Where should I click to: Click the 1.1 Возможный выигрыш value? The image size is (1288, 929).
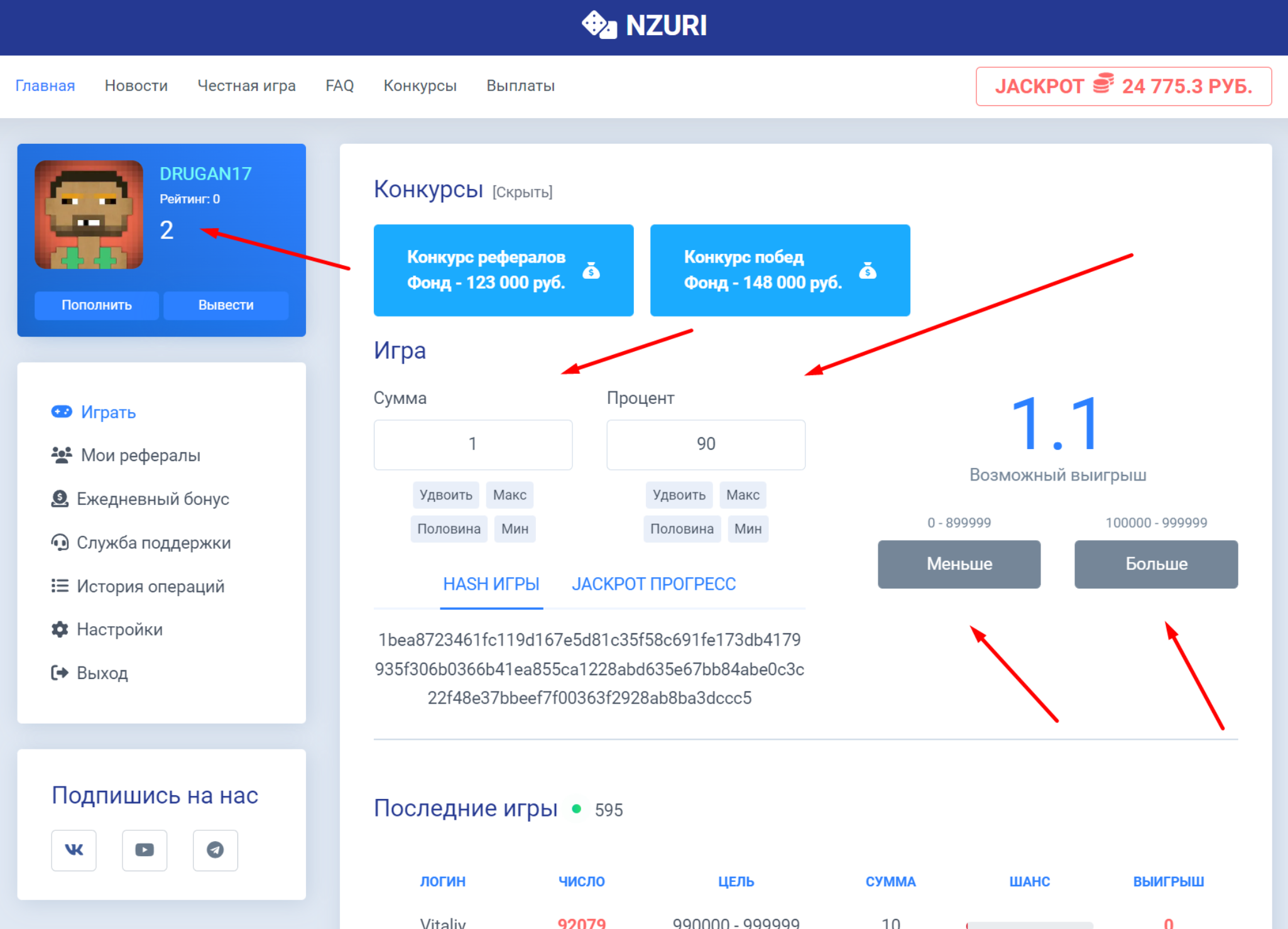(x=1057, y=424)
